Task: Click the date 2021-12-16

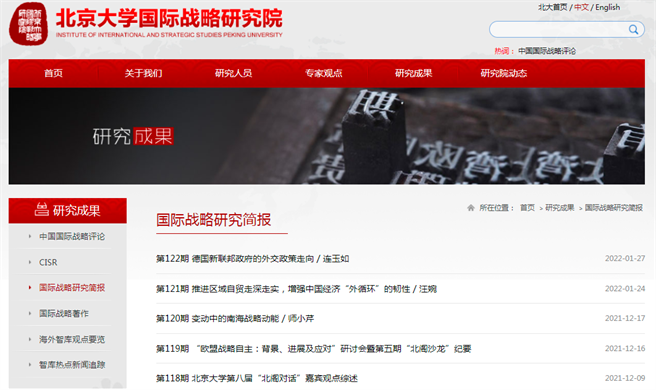Action: [x=625, y=349]
